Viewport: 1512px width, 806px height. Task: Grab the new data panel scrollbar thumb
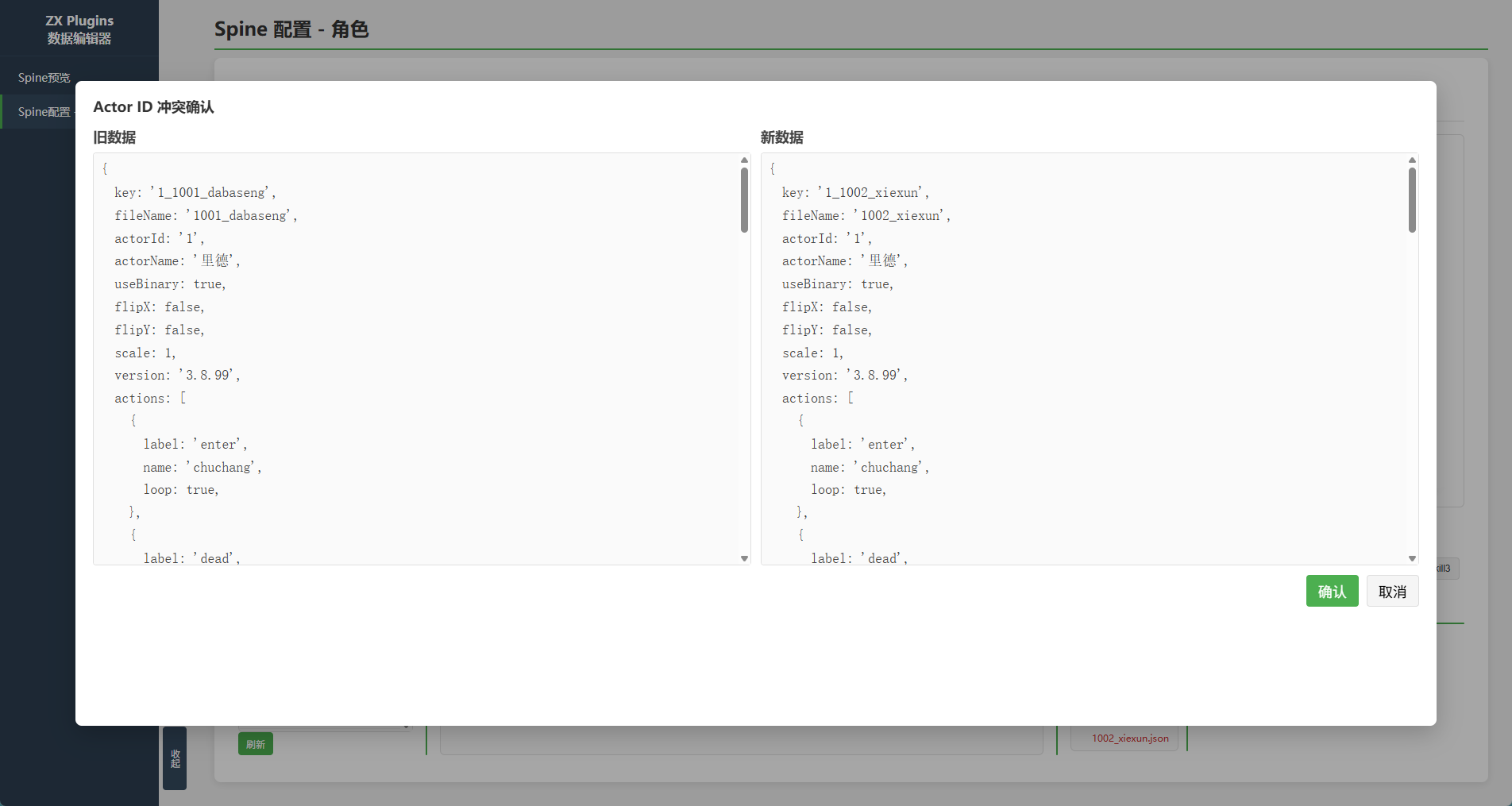pos(1412,200)
